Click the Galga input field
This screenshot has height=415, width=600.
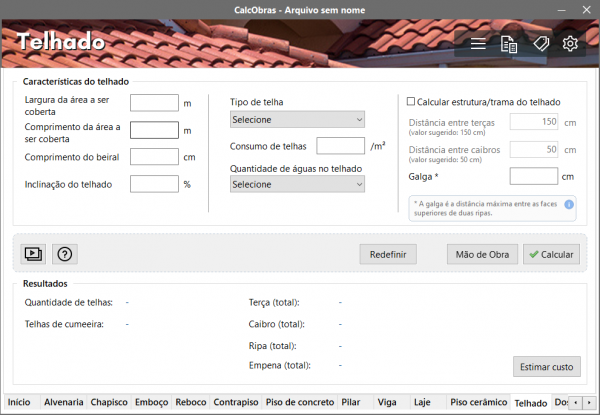point(533,177)
